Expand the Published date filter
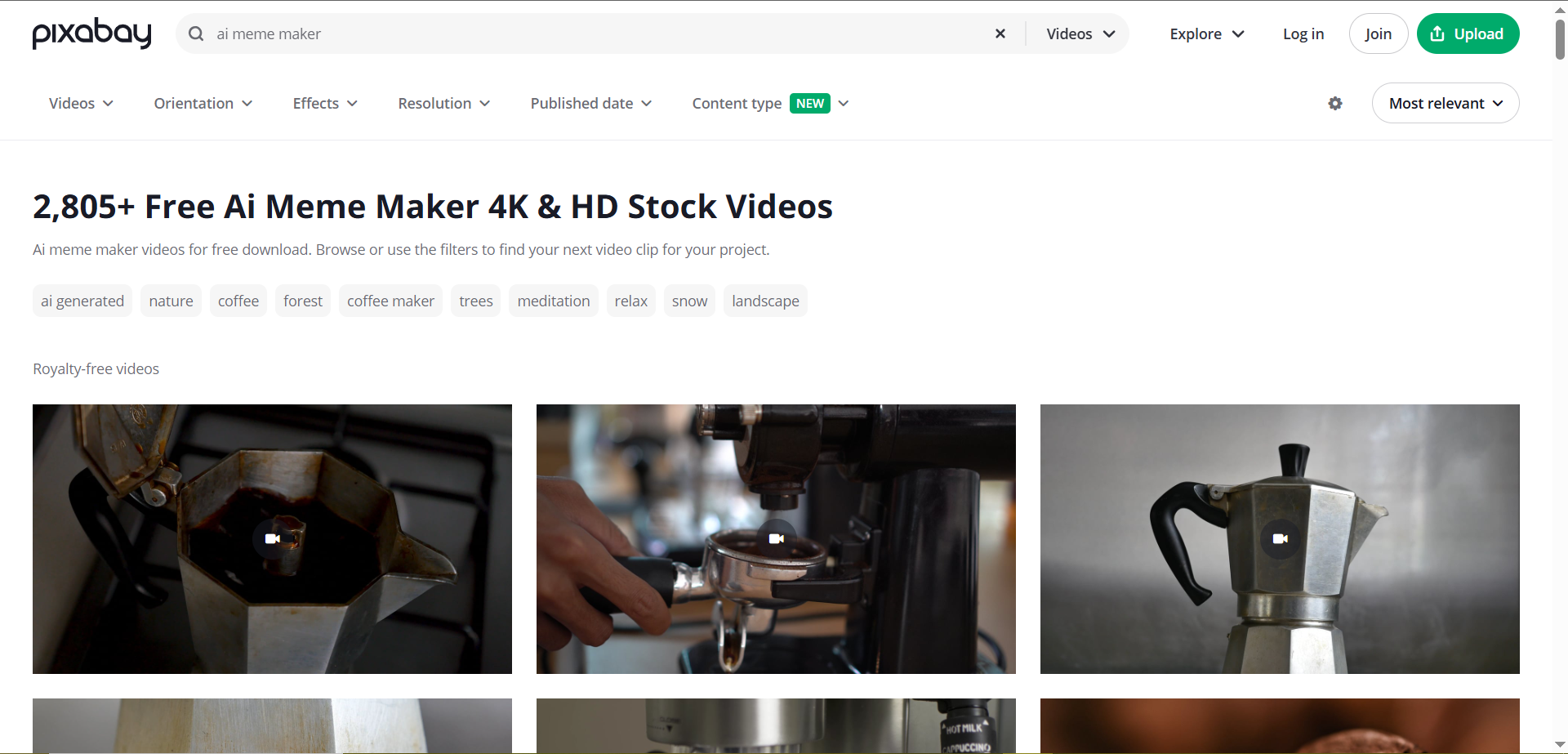This screenshot has width=1568, height=754. tap(590, 103)
